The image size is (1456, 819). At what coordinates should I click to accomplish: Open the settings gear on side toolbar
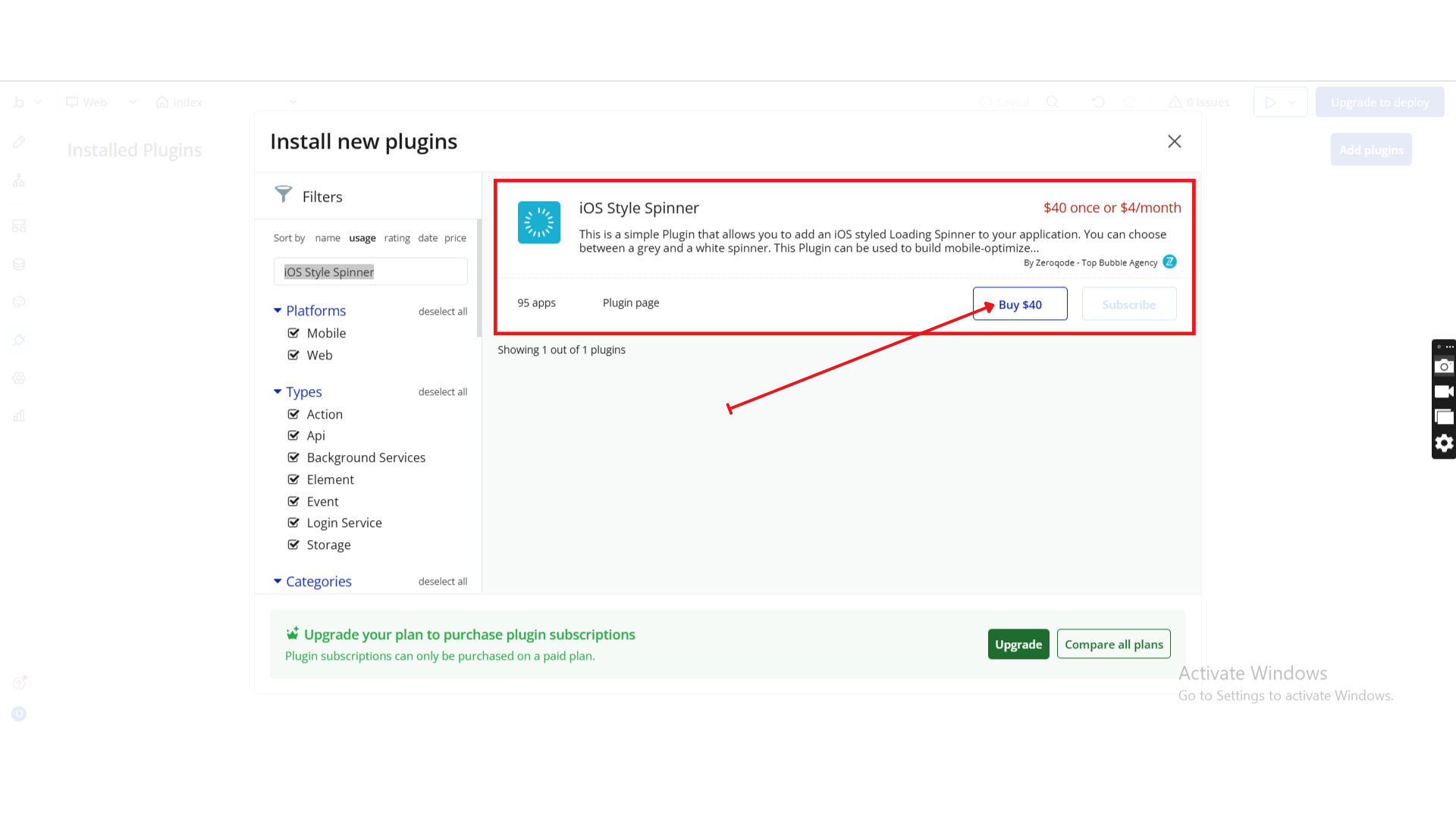1444,444
